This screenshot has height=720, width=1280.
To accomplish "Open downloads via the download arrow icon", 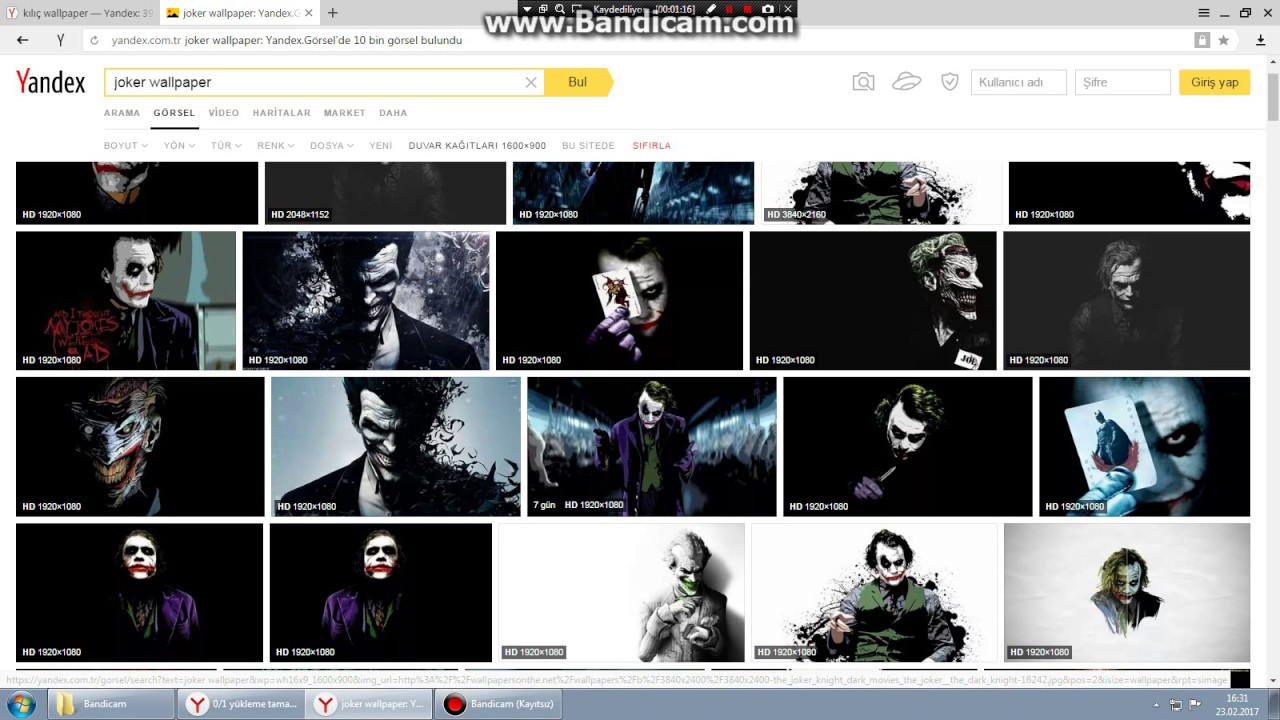I will 1260,40.
